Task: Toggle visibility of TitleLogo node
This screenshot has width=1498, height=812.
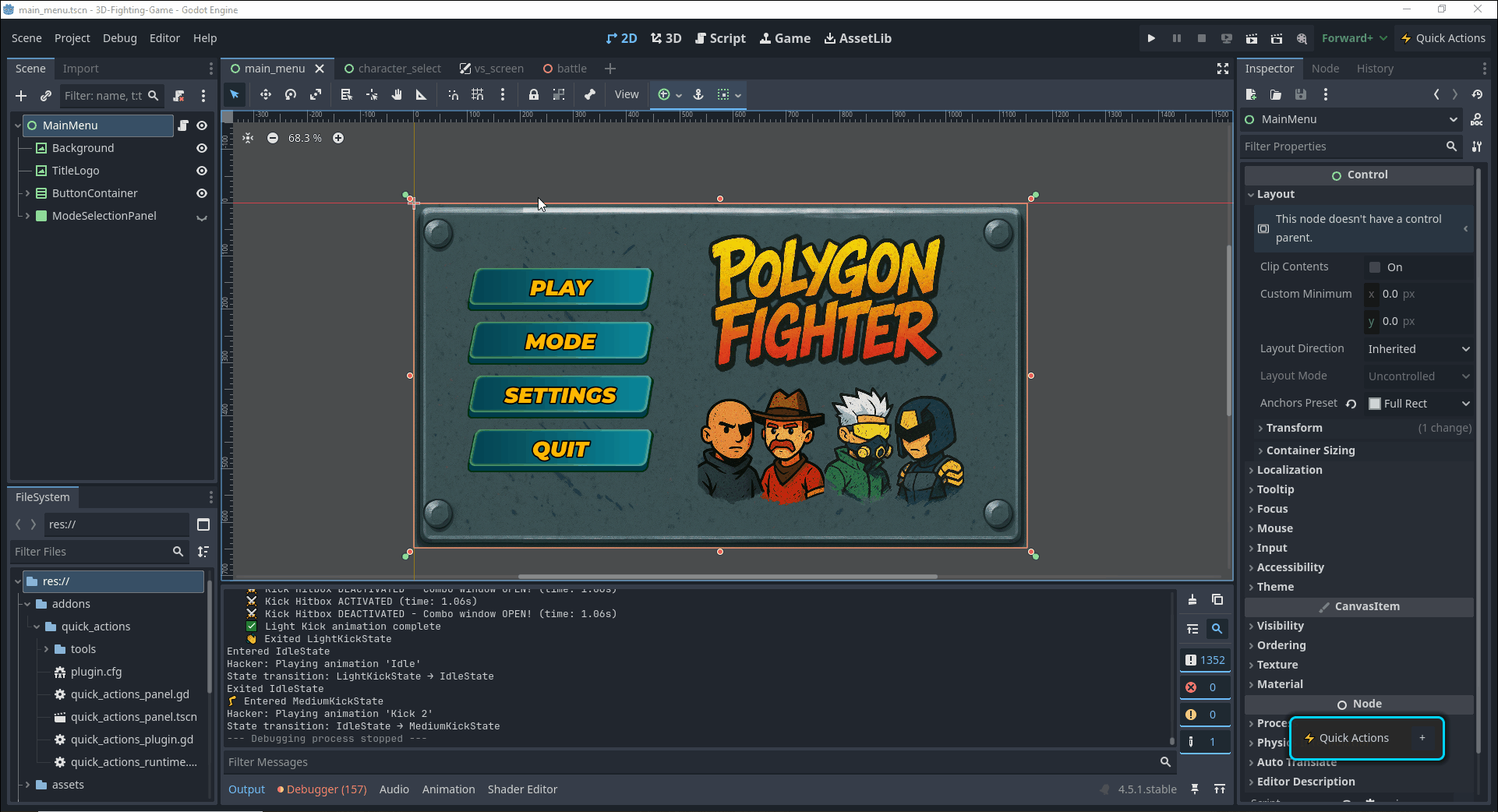Action: click(202, 171)
